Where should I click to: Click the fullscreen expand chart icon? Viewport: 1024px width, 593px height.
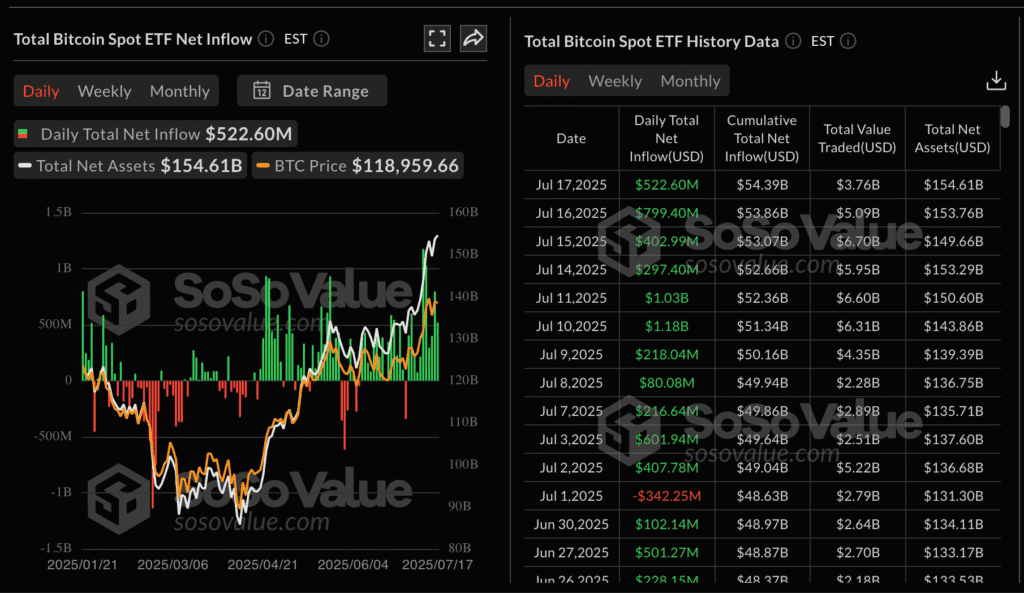pos(437,39)
